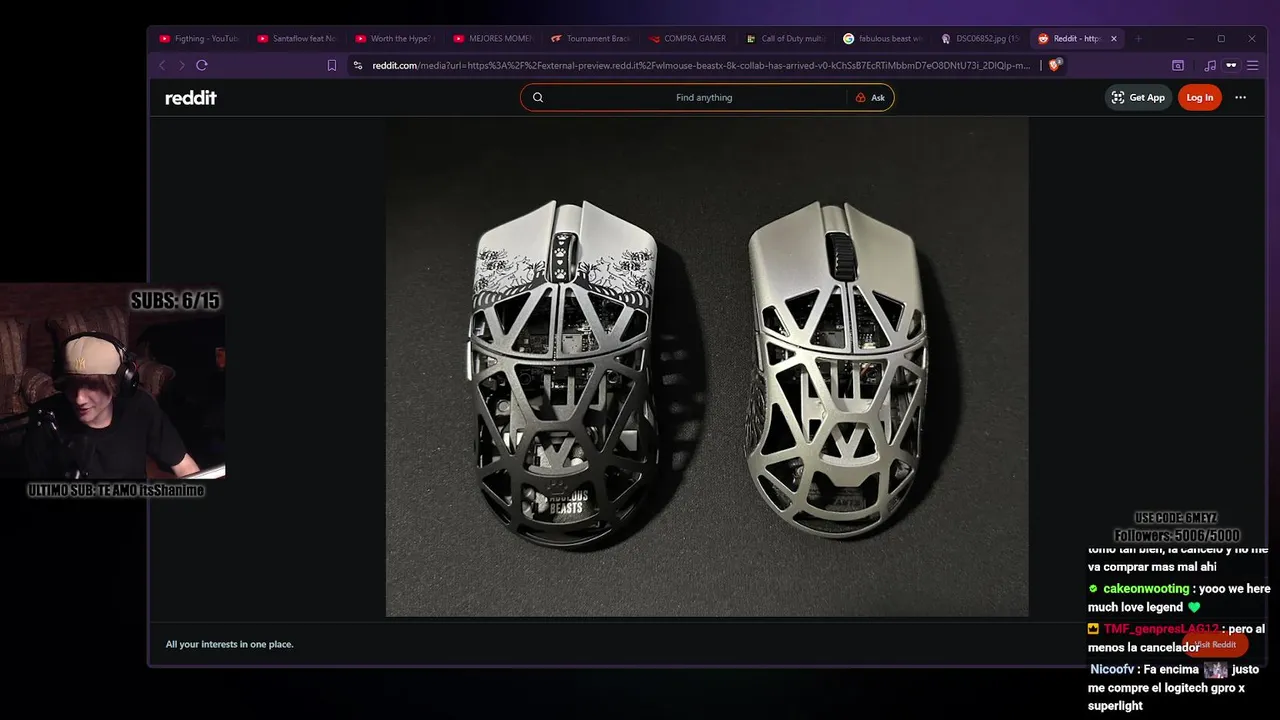Click the music note toolbar icon
1280x720 pixels.
pyautogui.click(x=1210, y=65)
